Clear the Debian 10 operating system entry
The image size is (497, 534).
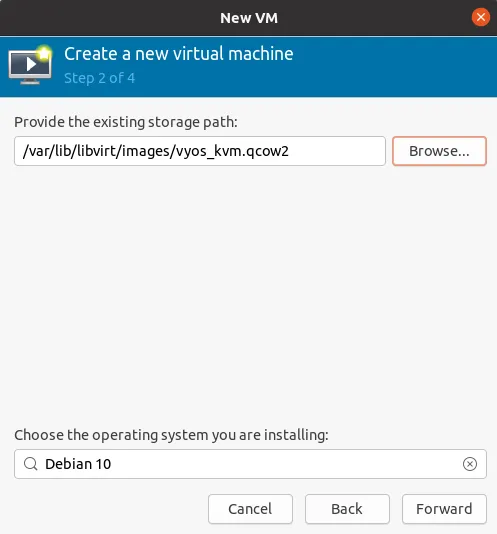pyautogui.click(x=470, y=464)
